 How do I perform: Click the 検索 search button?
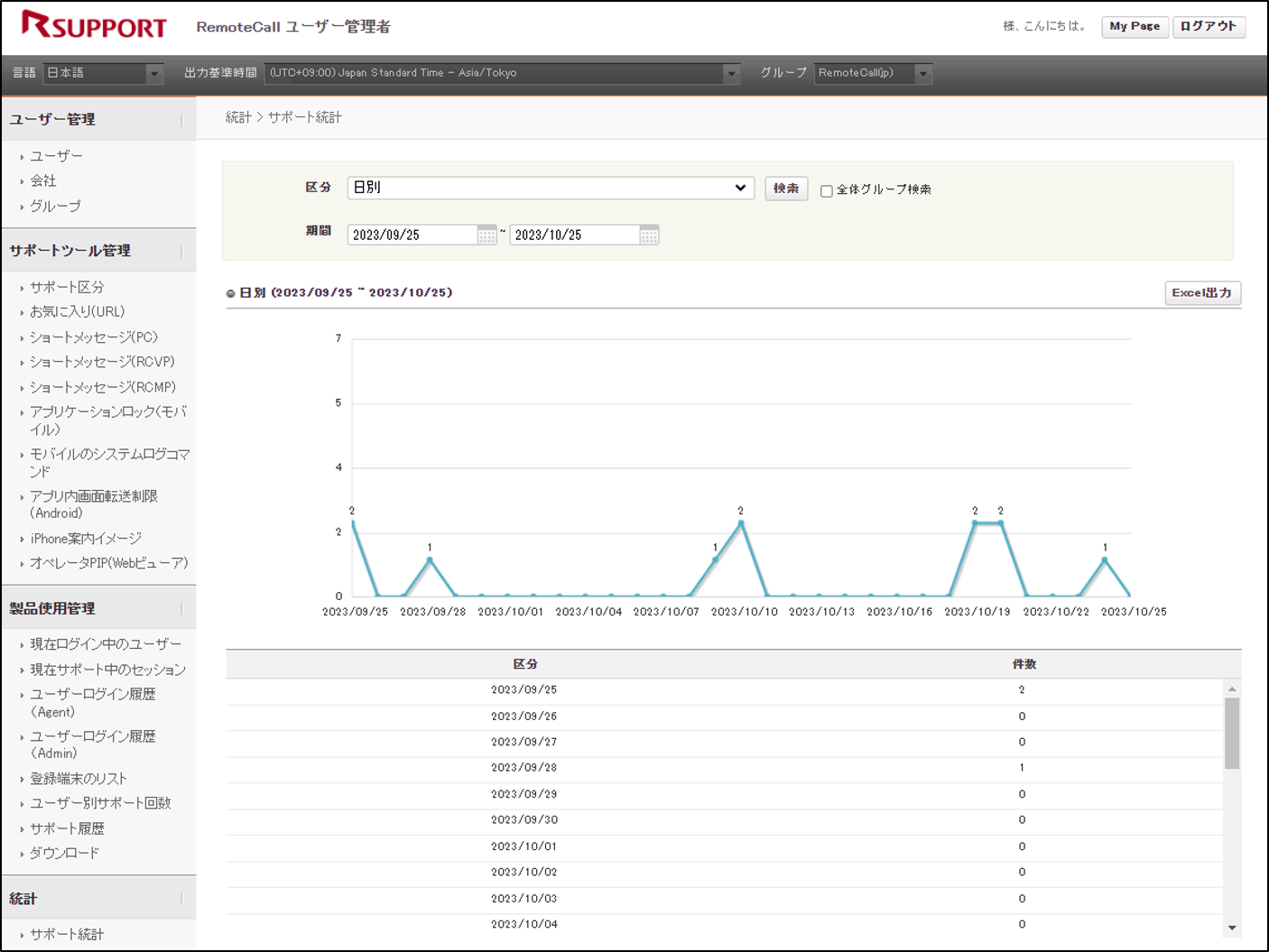[x=785, y=189]
